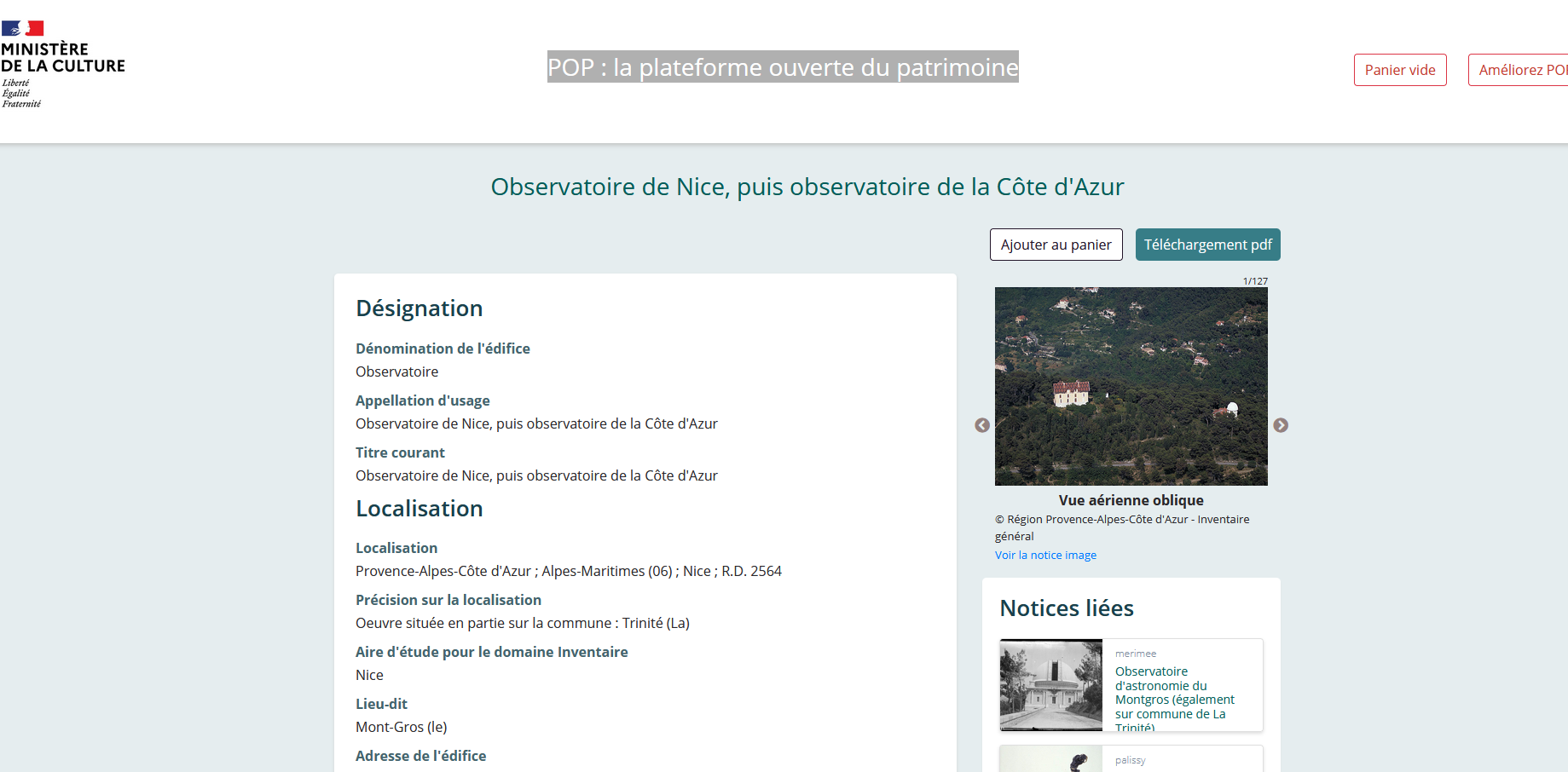Follow the Voir la notice image link
Viewport: 1568px width, 772px height.
click(1045, 555)
